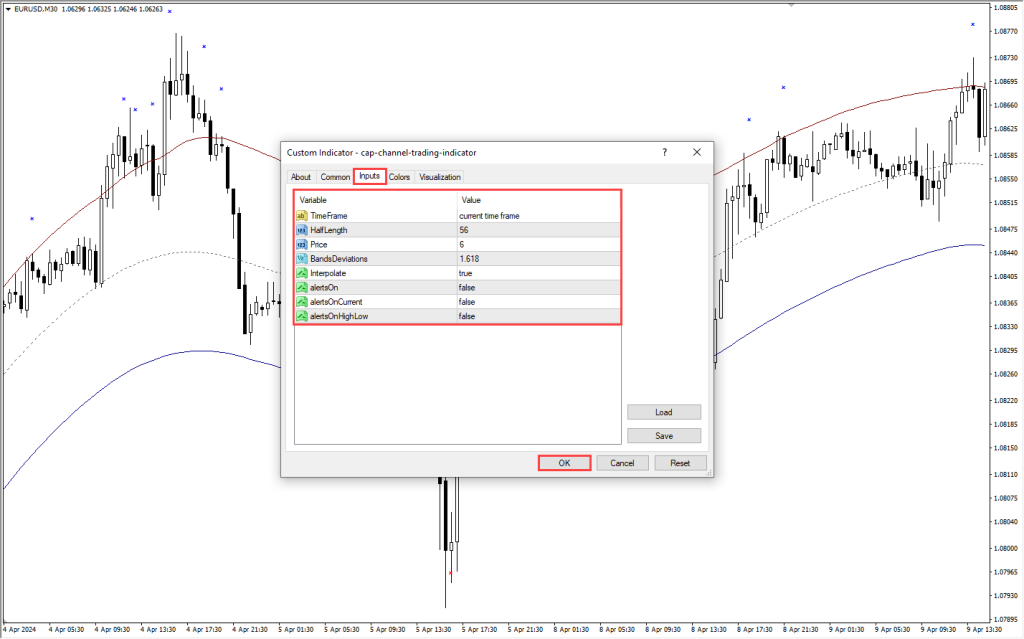
Task: Close the Custom Indicator dialog
Action: pos(697,152)
